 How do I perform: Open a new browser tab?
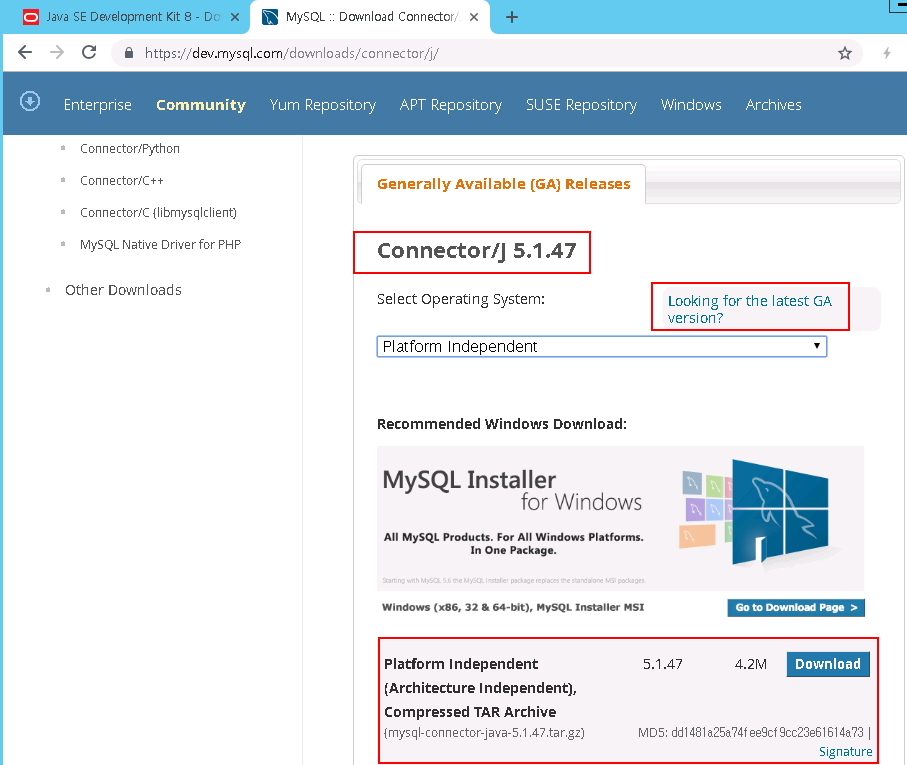[512, 17]
